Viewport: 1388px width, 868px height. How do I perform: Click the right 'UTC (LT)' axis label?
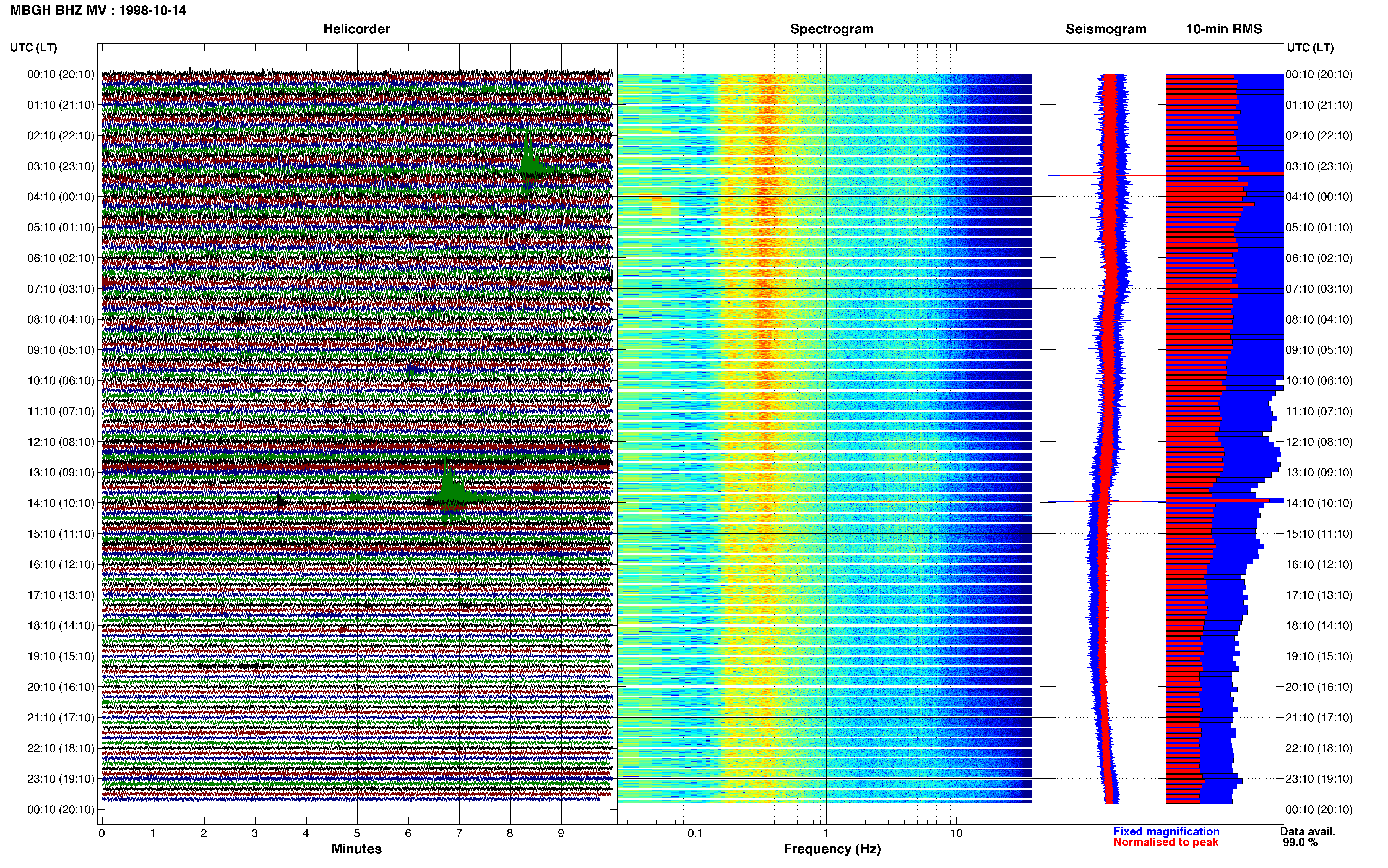point(1310,48)
